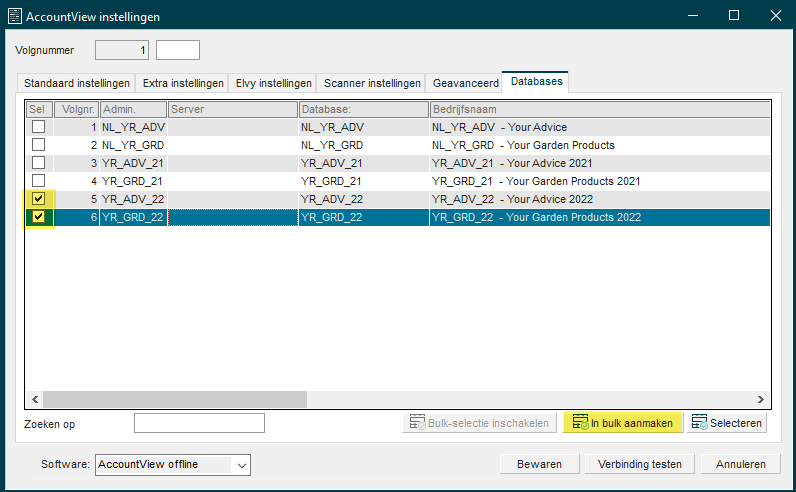Close the AccountView instellingen dialog
Image resolution: width=796 pixels, height=492 pixels.
point(776,15)
